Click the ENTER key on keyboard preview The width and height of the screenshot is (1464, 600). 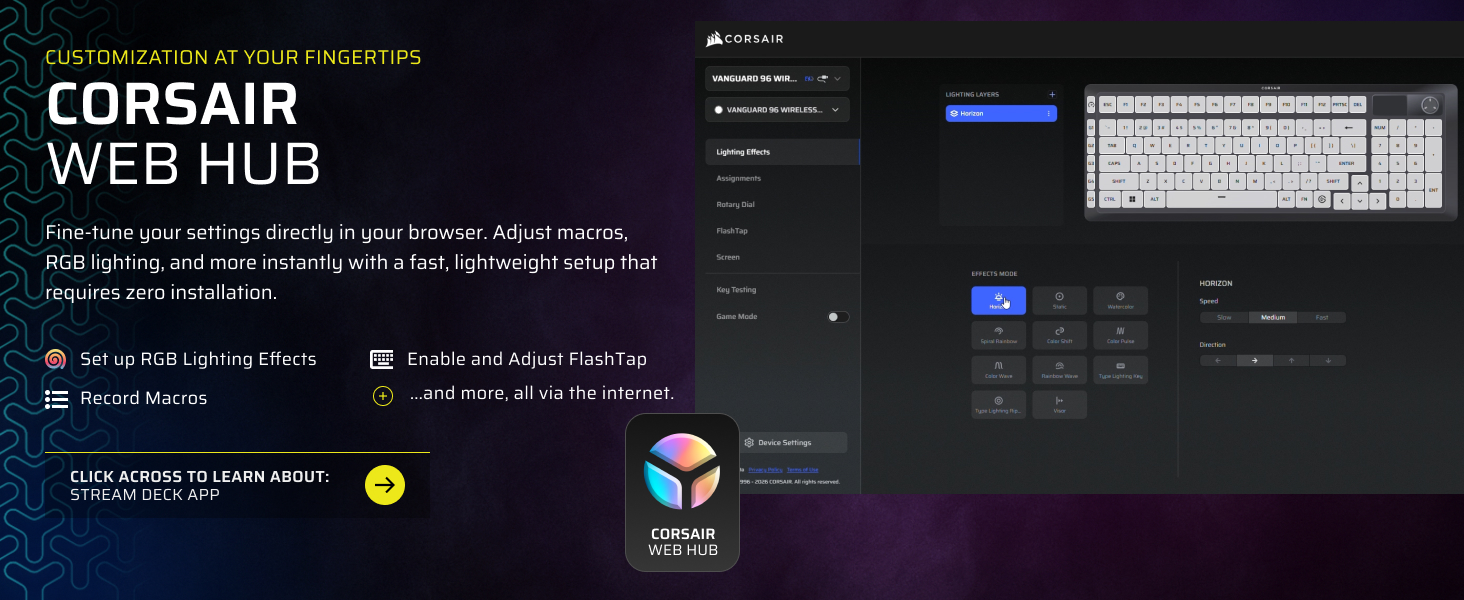tap(1347, 163)
